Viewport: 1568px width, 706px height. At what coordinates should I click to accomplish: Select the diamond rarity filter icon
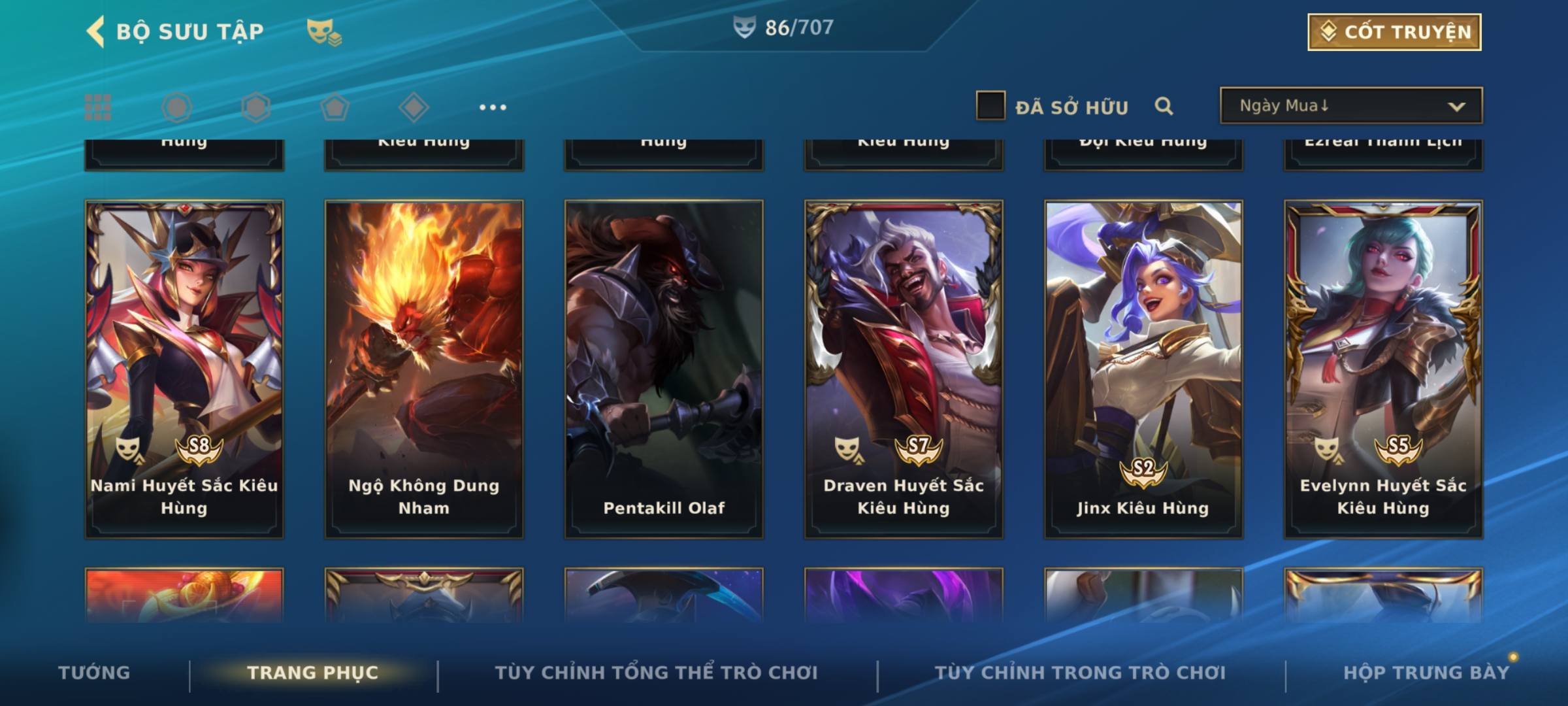[x=414, y=107]
